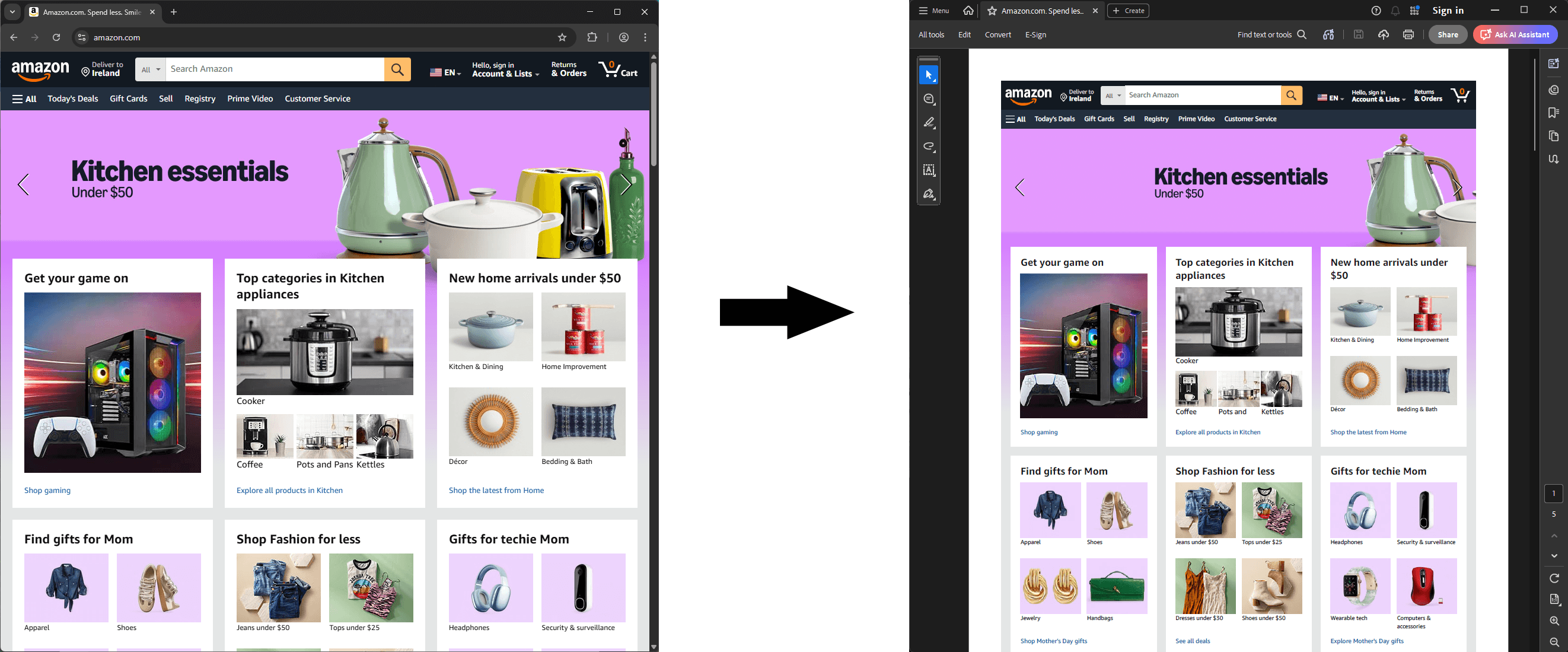Open the Acrobat apps grid icon
The image size is (1568, 652).
point(1414,11)
